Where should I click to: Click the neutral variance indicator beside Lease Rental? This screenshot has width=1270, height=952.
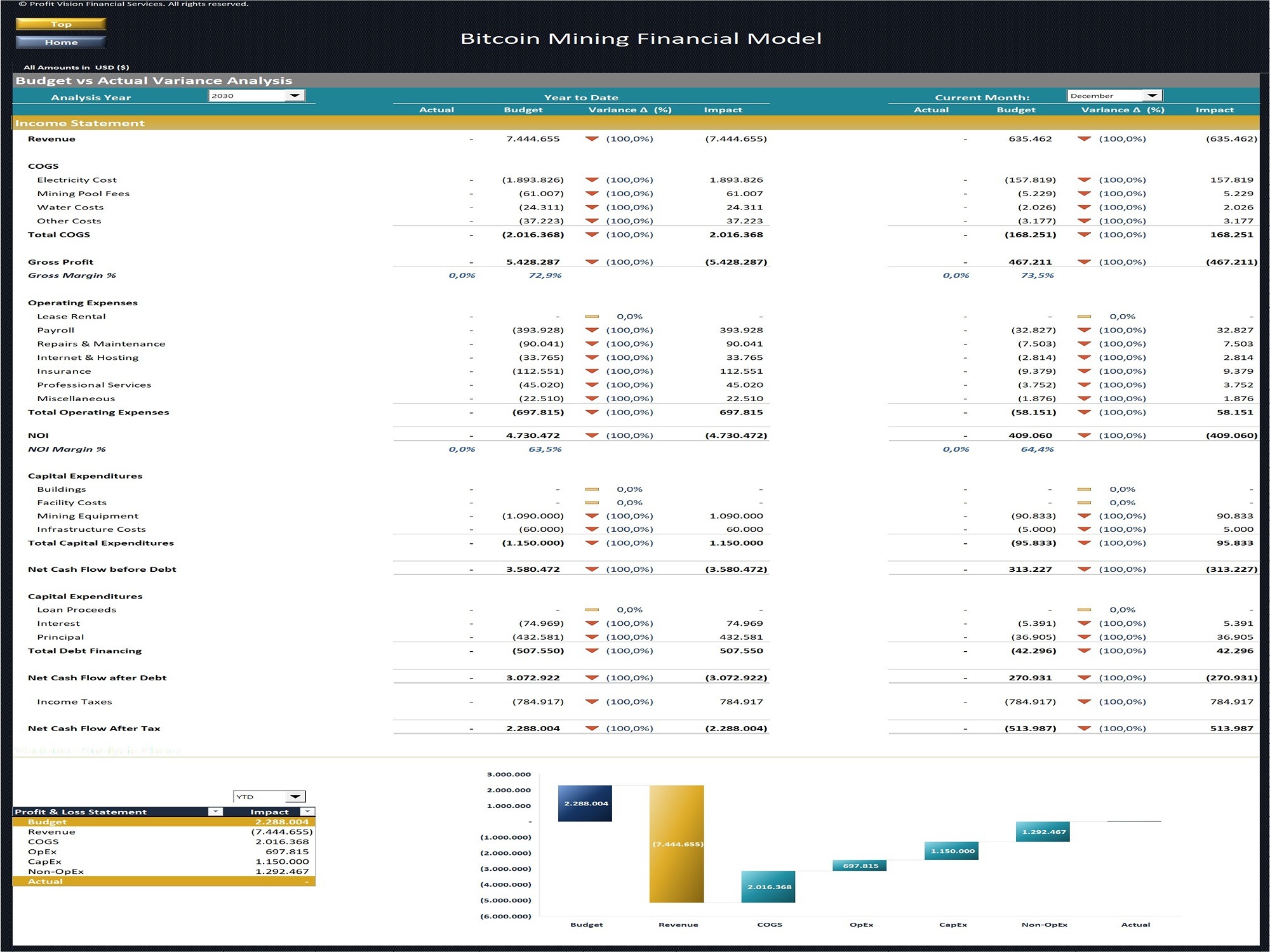(592, 315)
